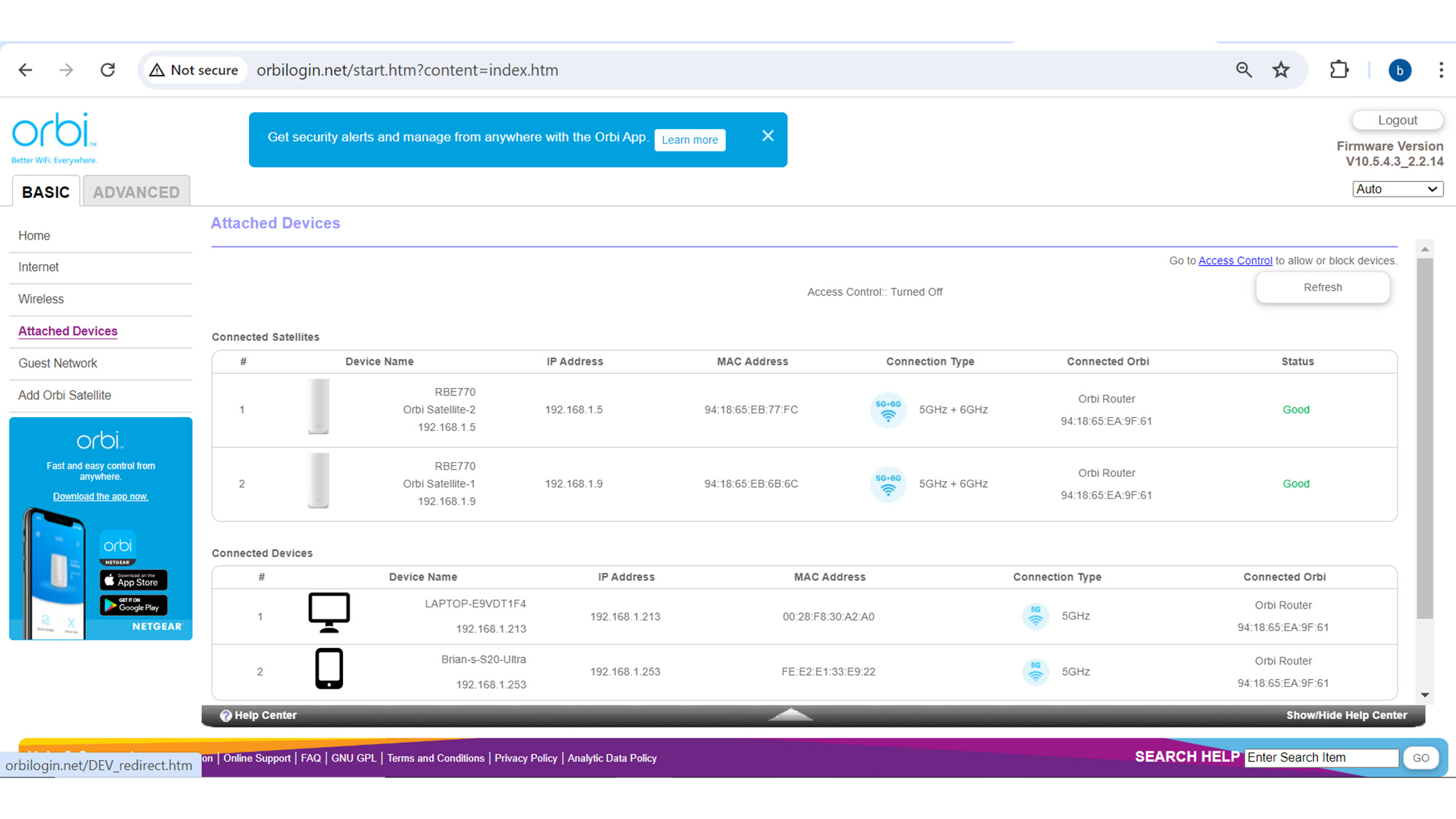
Task: Click the laptop monitor device icon
Action: pos(328,612)
